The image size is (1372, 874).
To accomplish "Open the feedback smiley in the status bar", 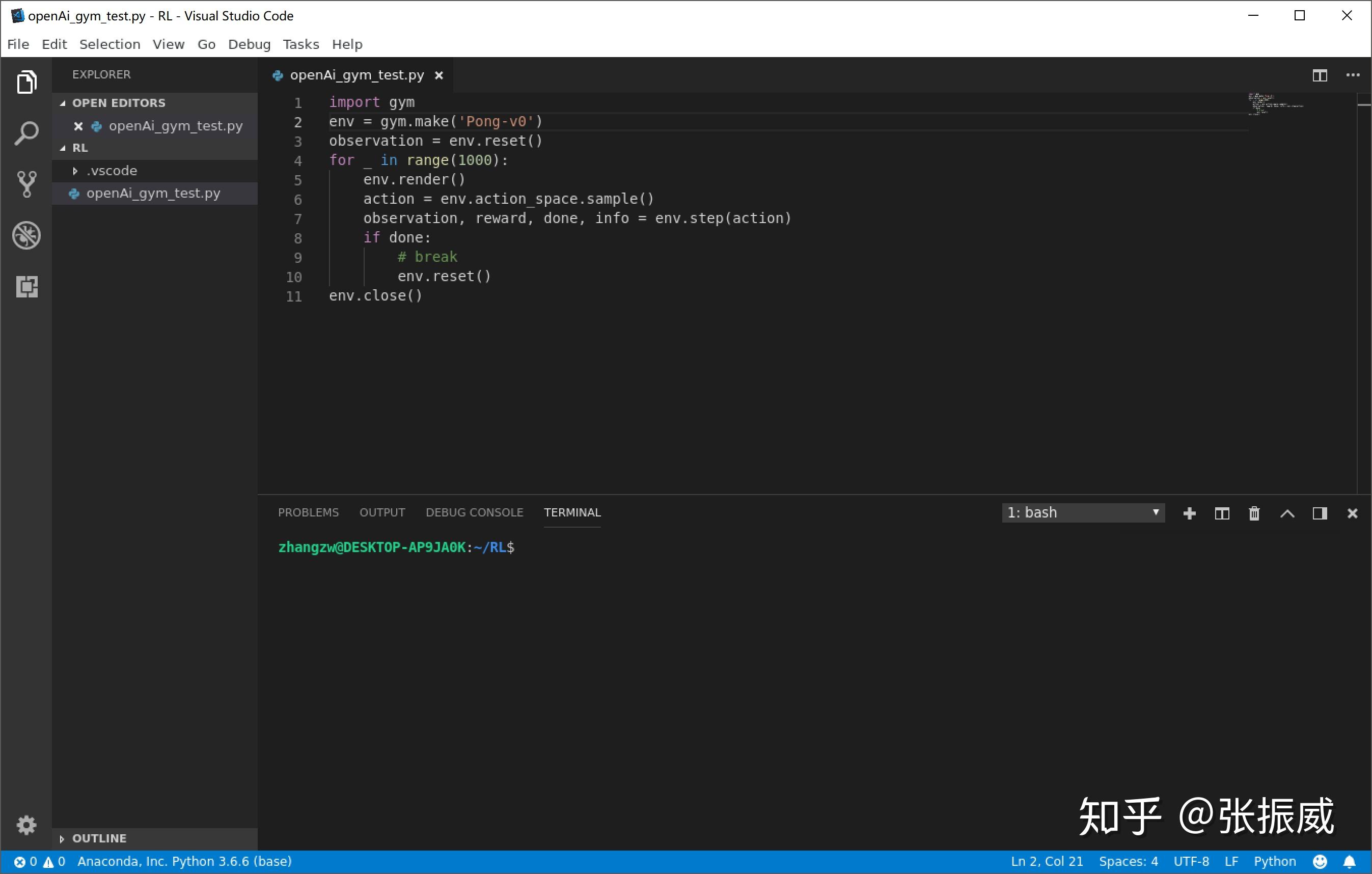I will point(1320,861).
